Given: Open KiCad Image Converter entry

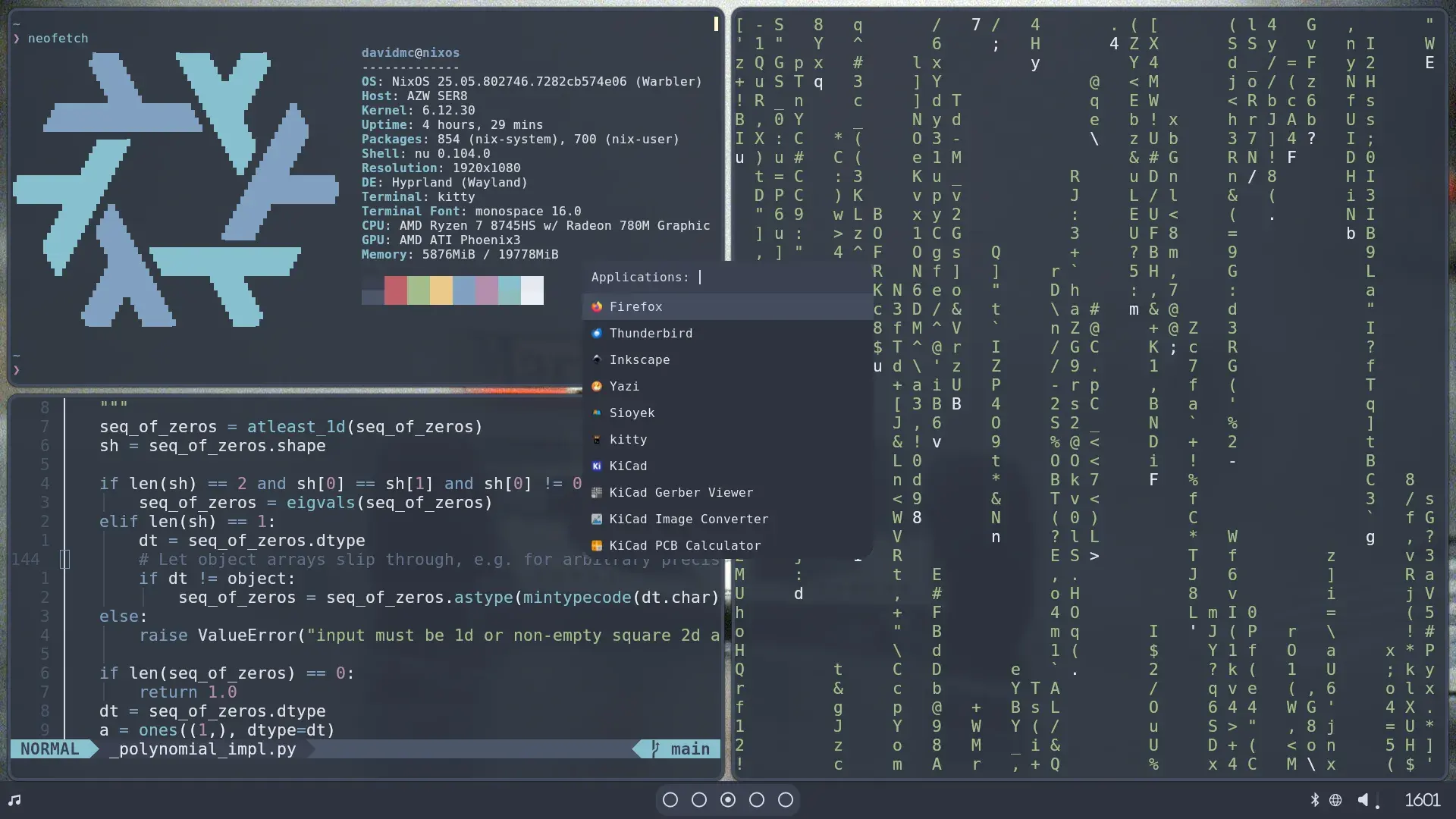Looking at the screenshot, I should [689, 519].
